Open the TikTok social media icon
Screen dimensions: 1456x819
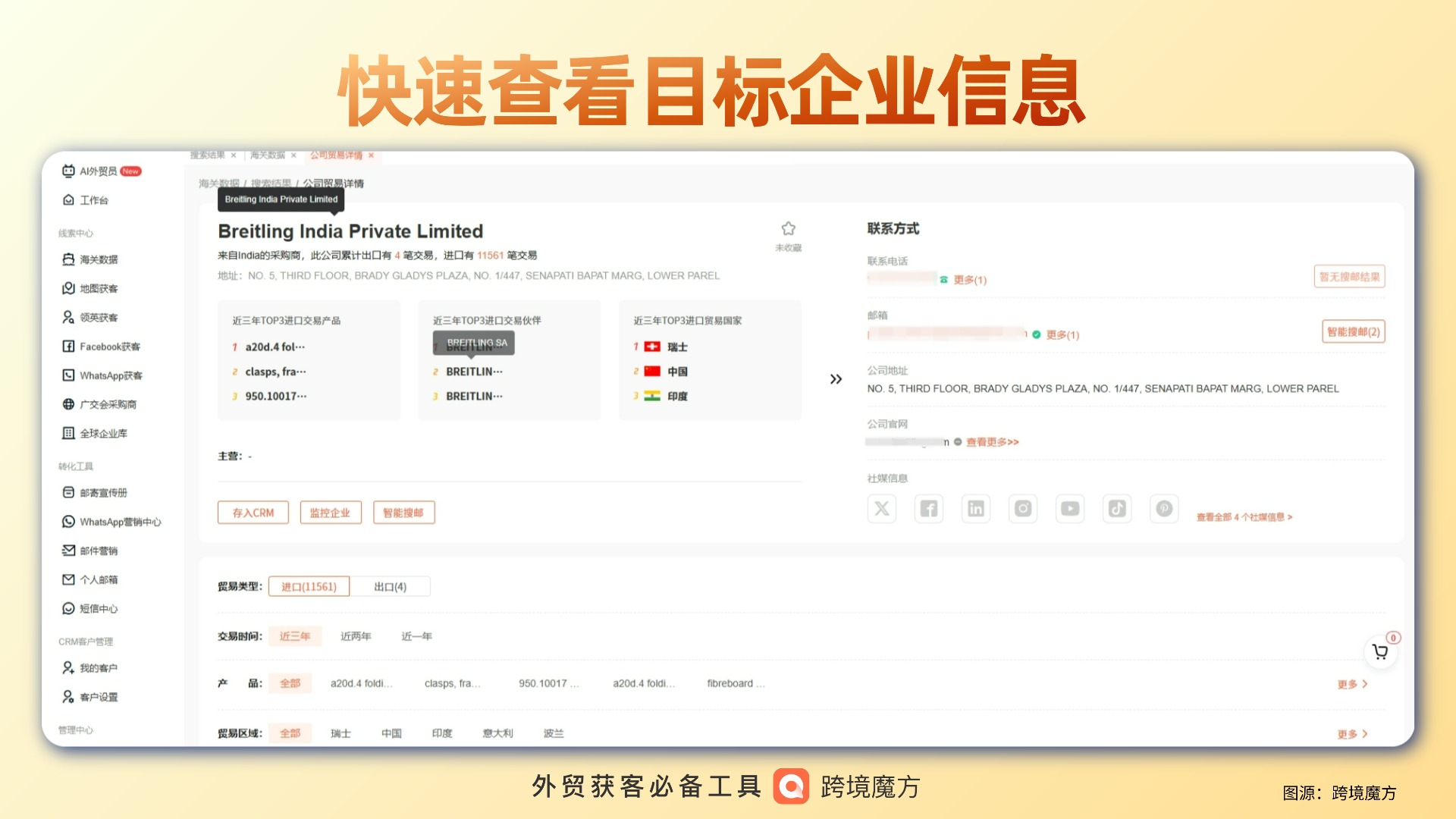(1117, 508)
